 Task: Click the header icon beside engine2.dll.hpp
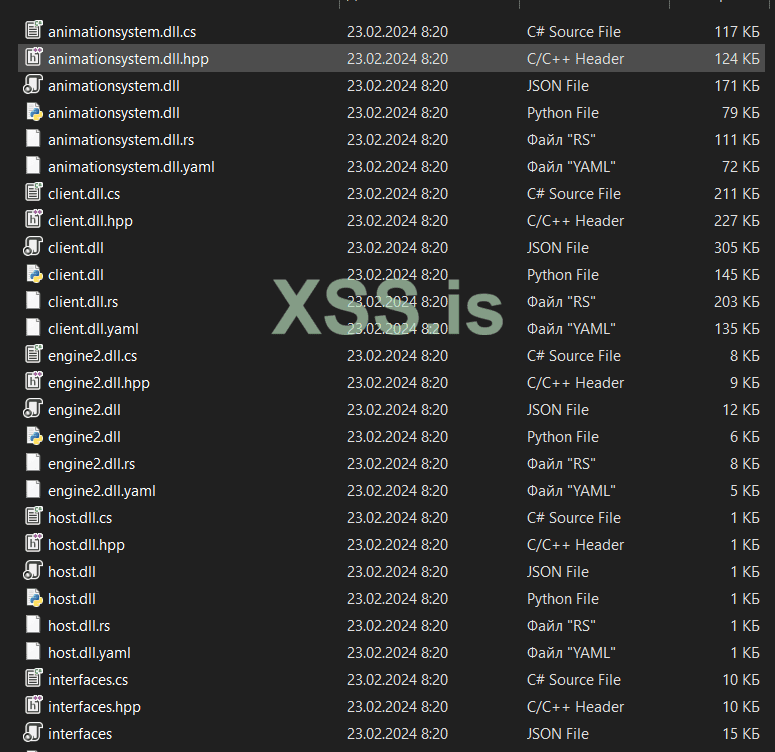pos(34,382)
